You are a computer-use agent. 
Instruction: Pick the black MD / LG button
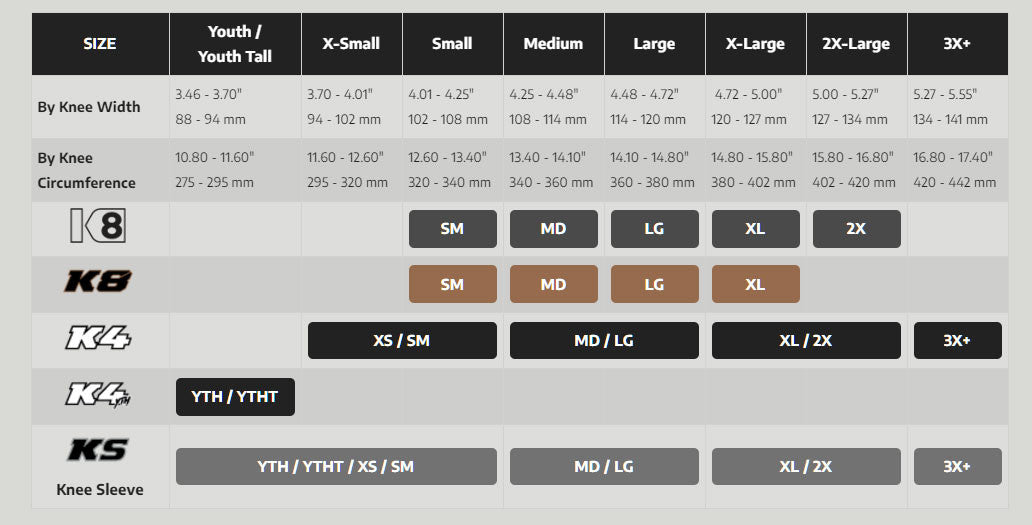click(x=604, y=340)
